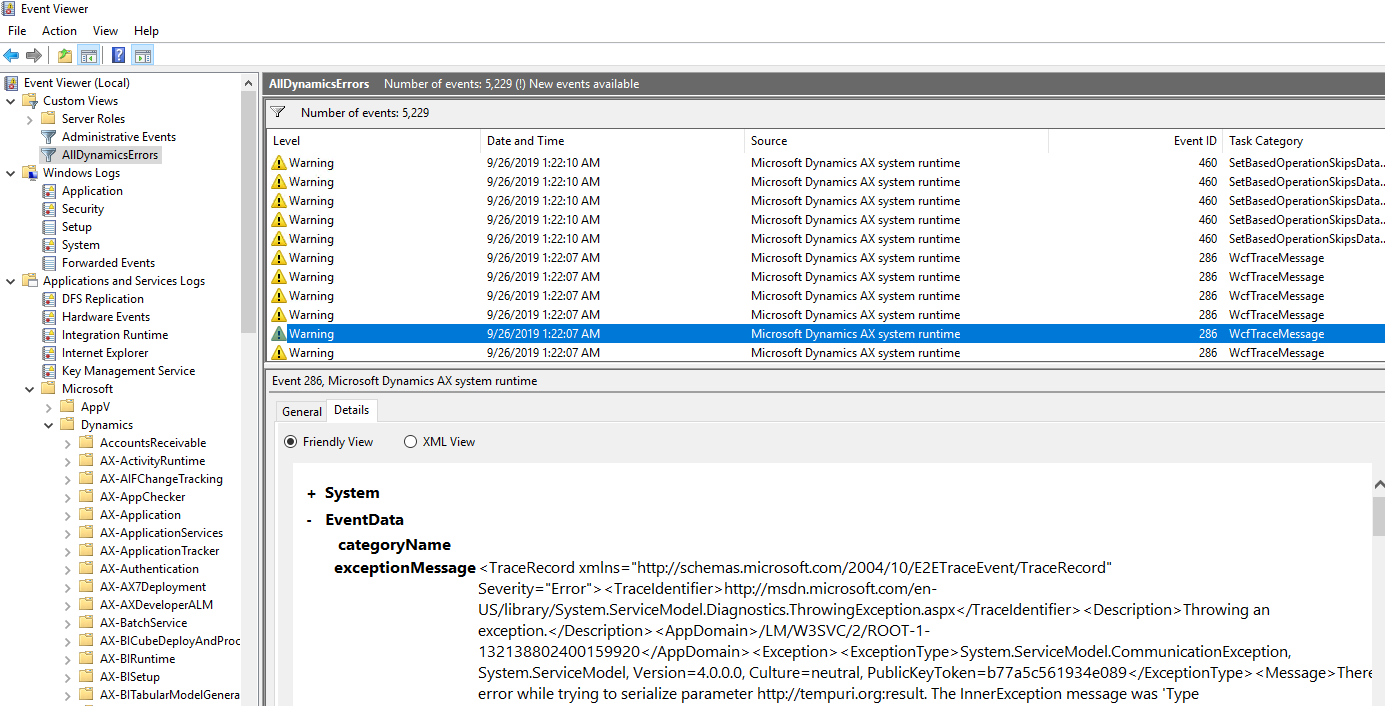Click the Hardware Events log icon
The width and height of the screenshot is (1385, 706).
pyautogui.click(x=48, y=317)
